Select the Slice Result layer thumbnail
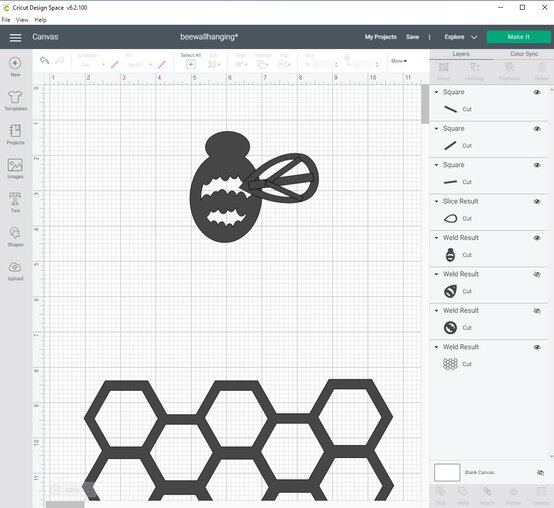Image resolution: width=554 pixels, height=508 pixels. tap(450, 218)
